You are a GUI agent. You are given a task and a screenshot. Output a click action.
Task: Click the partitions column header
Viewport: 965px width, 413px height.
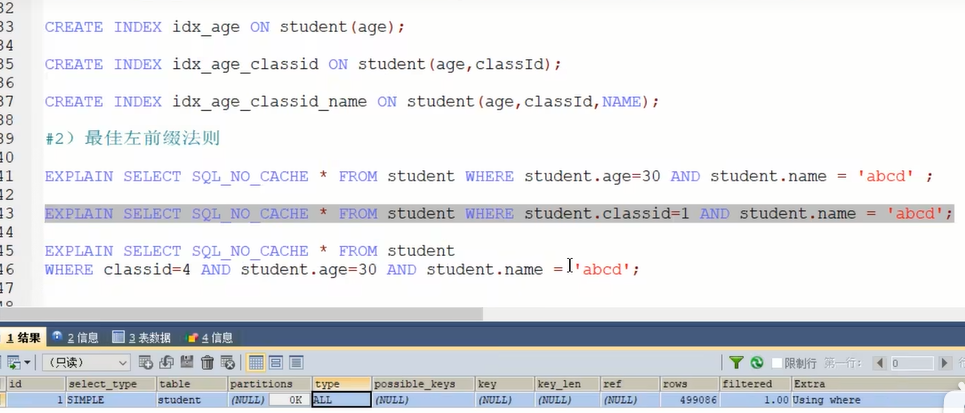(x=270, y=384)
